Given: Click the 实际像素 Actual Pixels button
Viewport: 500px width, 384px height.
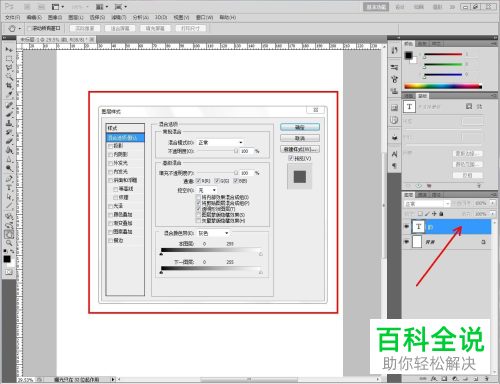Looking at the screenshot, I should pyautogui.click(x=85, y=29).
